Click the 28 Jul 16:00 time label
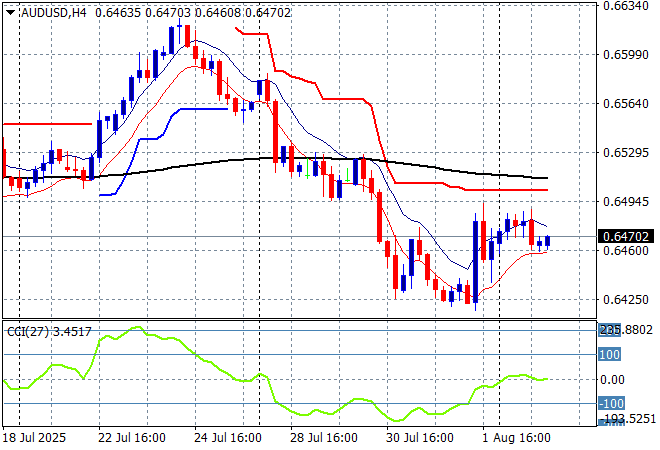The height and width of the screenshot is (450, 660). coord(324,438)
